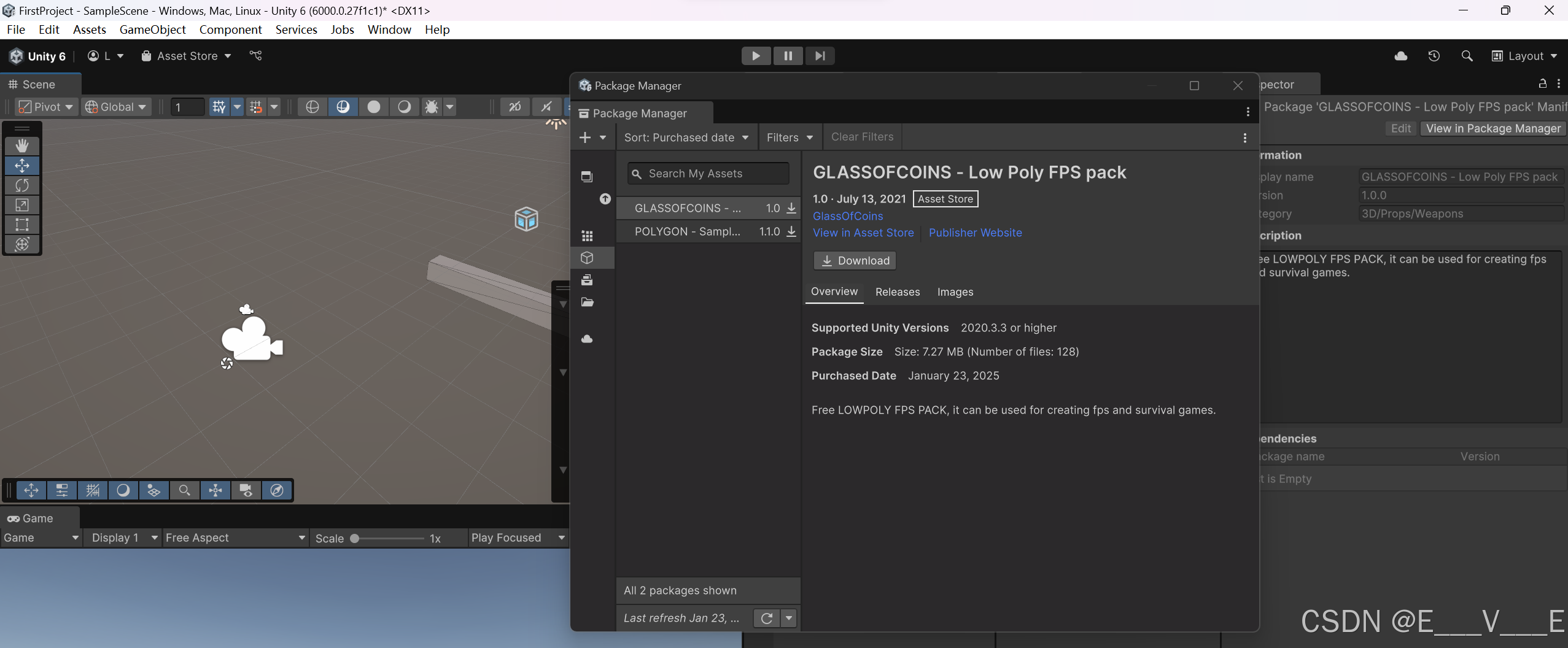This screenshot has height=648, width=1568.
Task: Open View in Asset Store link
Action: [863, 233]
